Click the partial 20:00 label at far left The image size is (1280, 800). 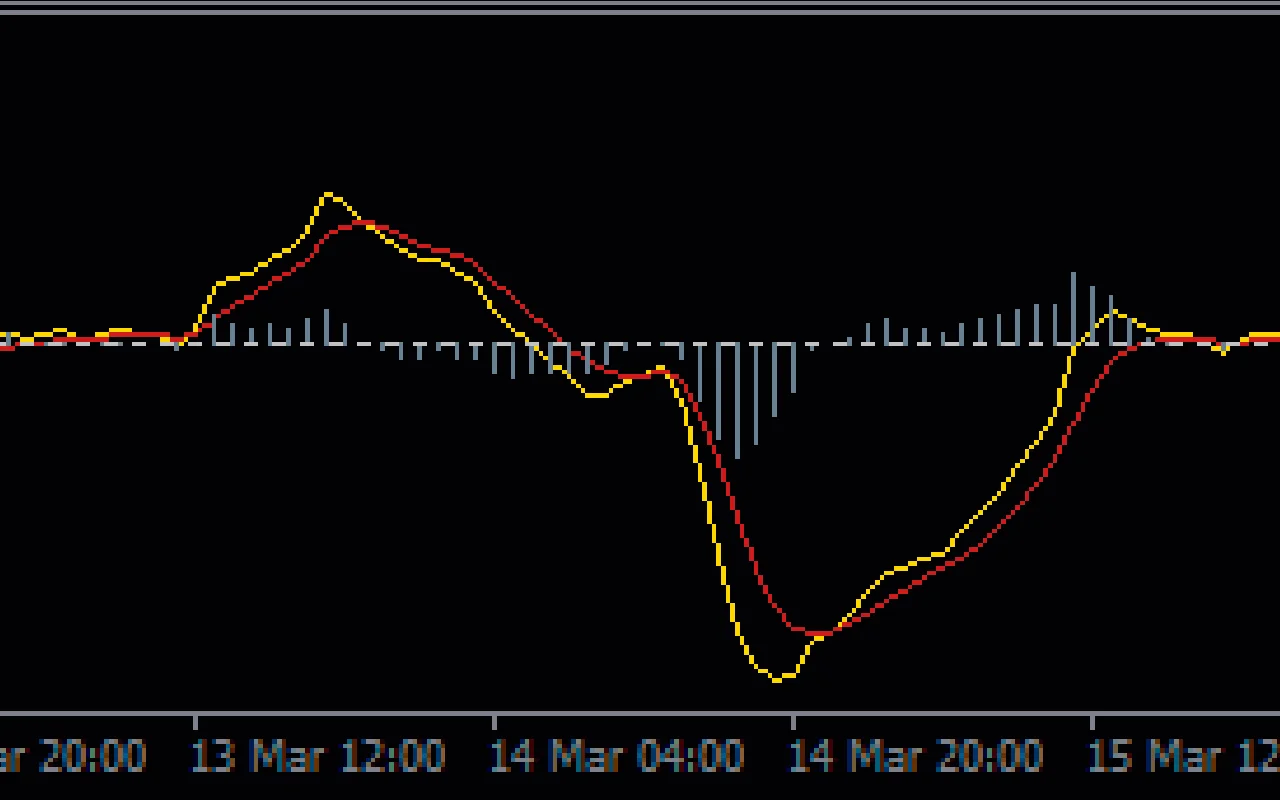(x=75, y=757)
